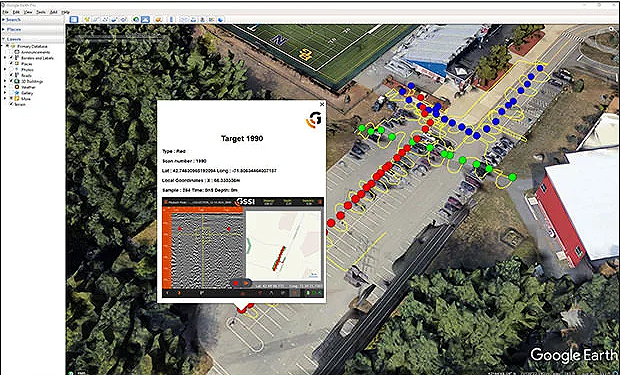The image size is (620, 375).
Task: Click the "Scan number : 1990" line
Action: [x=184, y=161]
